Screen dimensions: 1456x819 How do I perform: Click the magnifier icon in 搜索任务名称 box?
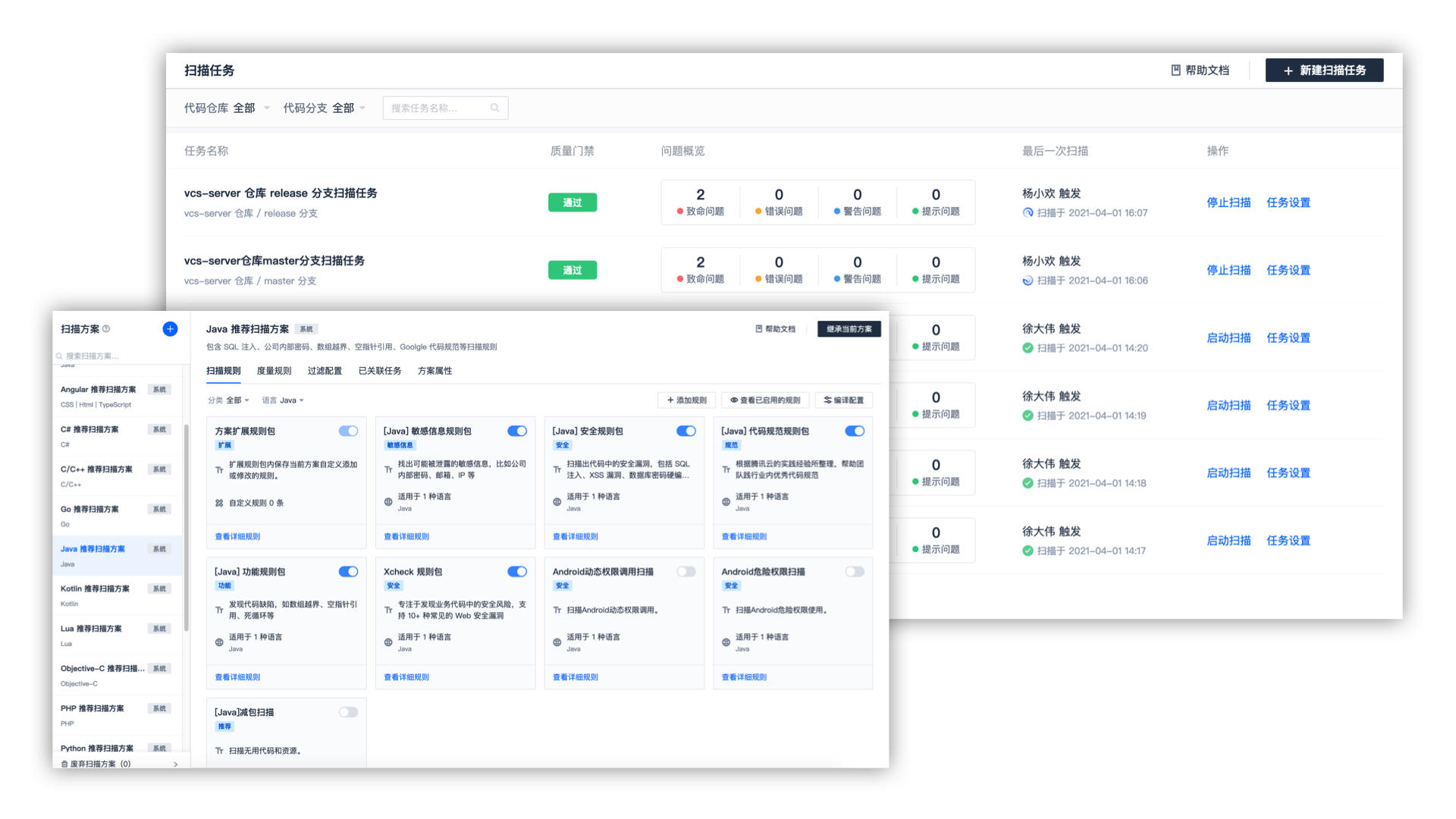pos(494,108)
